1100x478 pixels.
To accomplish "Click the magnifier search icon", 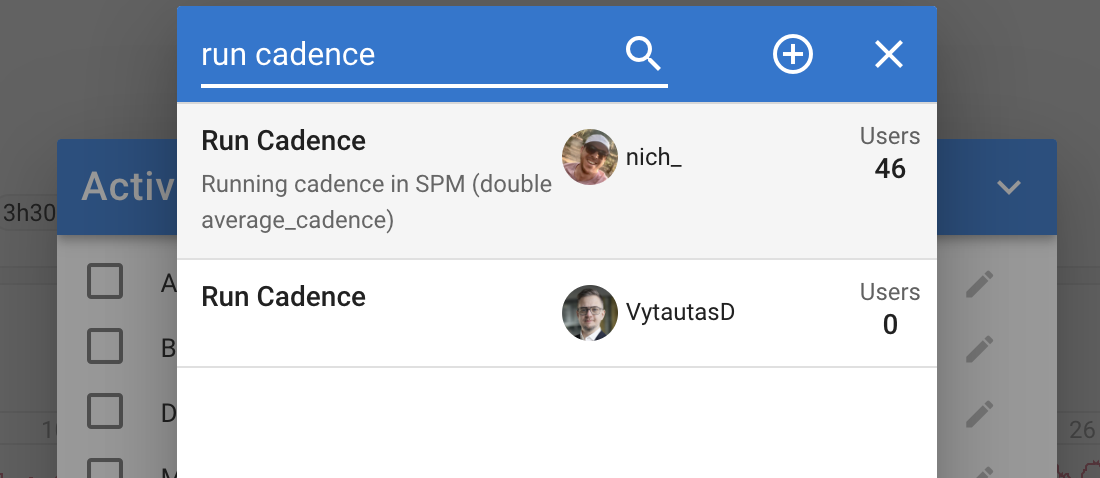I will (643, 54).
